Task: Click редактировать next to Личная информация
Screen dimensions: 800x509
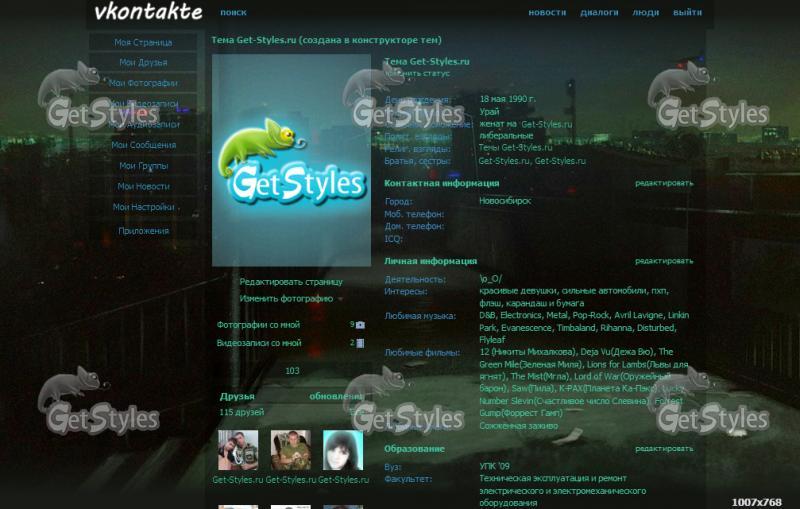Action: (x=664, y=261)
